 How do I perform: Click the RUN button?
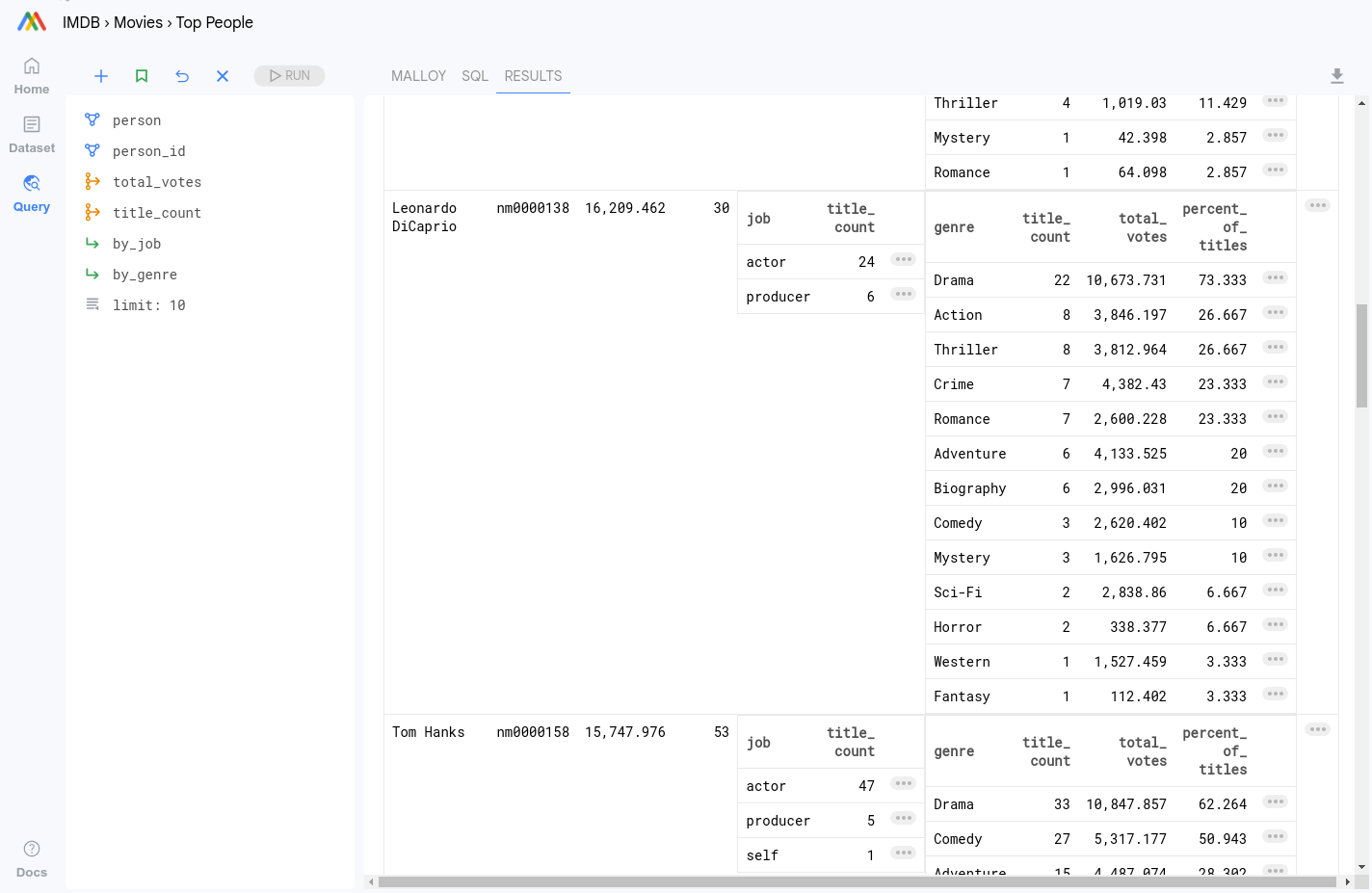(289, 76)
